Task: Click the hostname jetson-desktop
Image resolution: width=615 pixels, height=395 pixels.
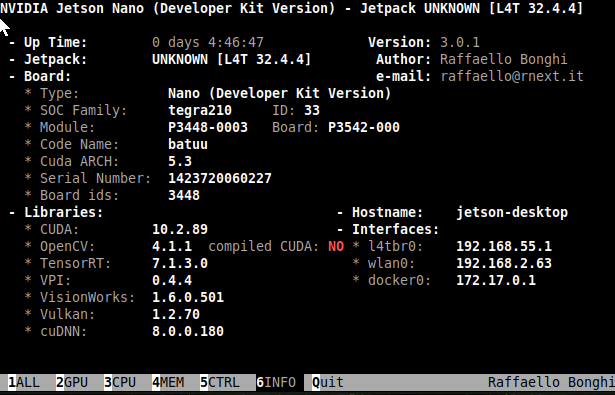Action: pos(512,213)
